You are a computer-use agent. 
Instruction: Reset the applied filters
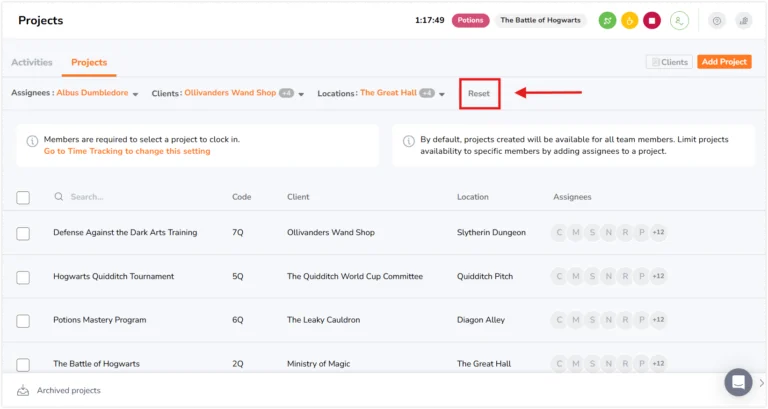click(x=479, y=93)
